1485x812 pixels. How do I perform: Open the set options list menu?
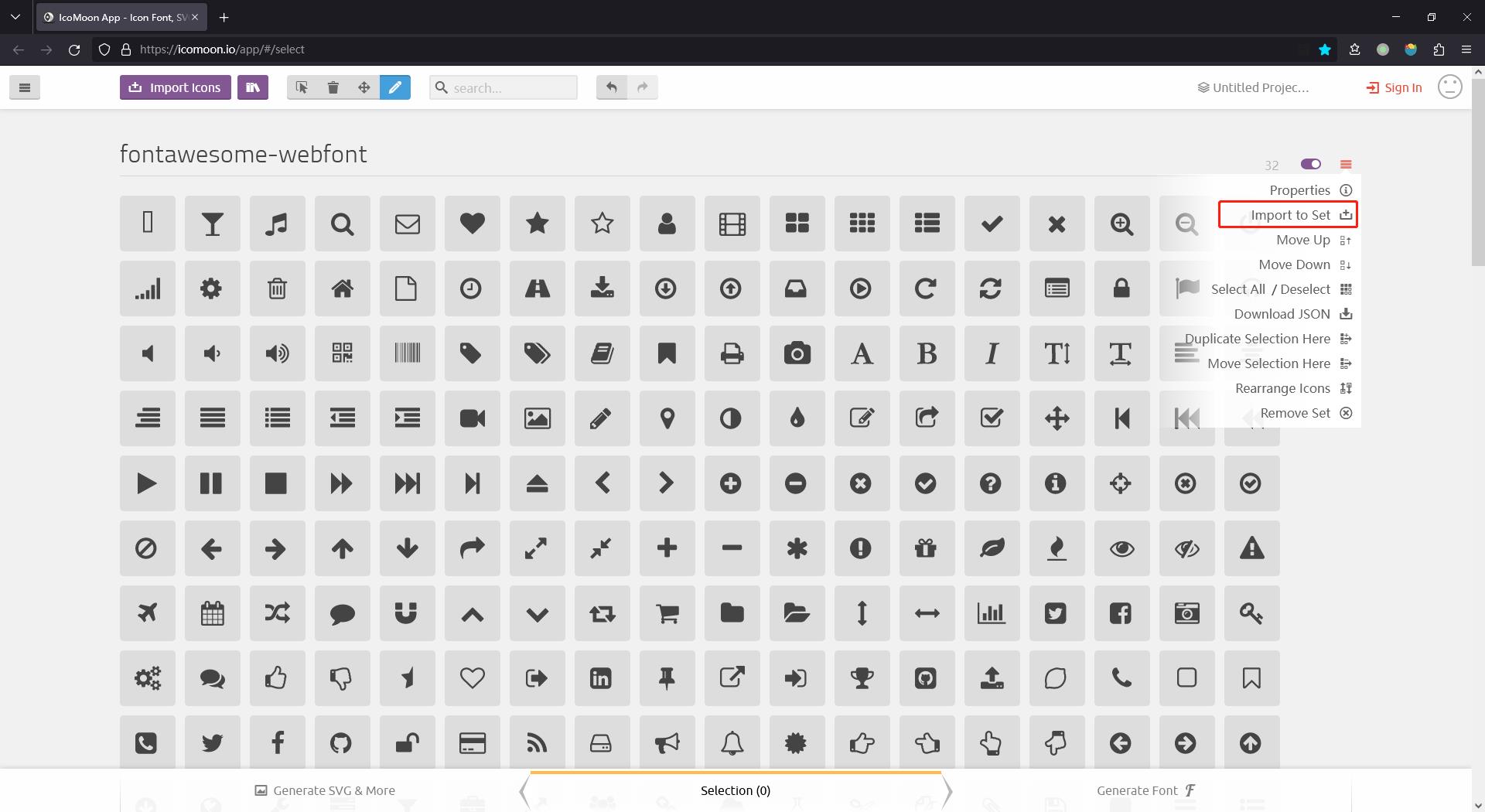1346,165
